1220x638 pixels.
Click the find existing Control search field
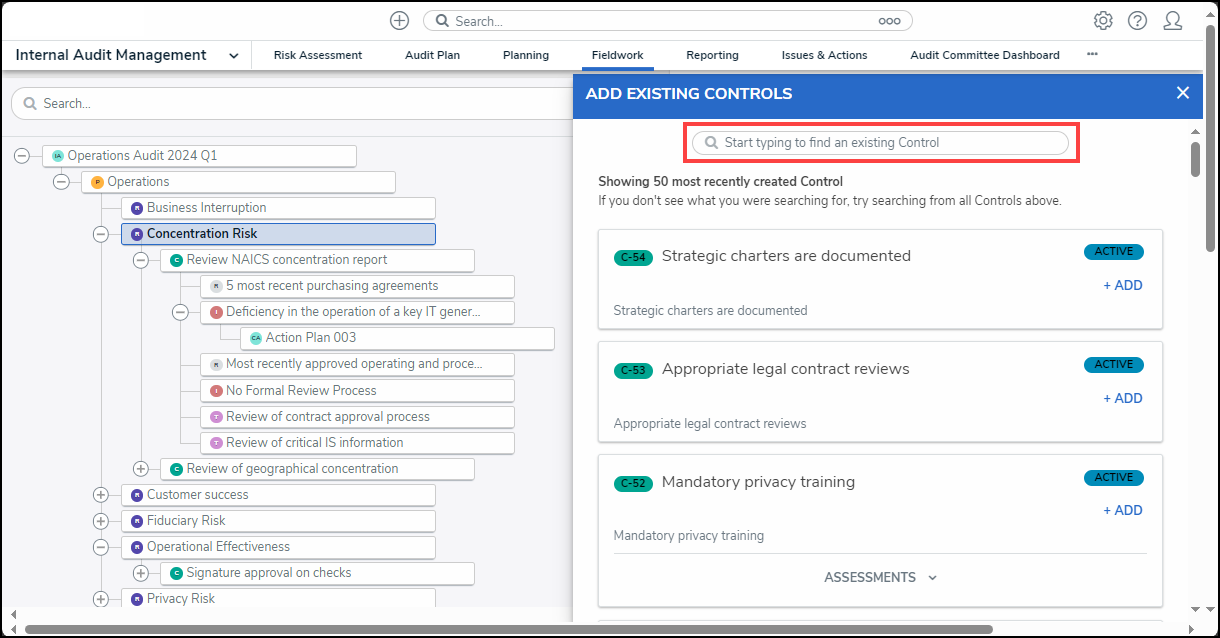pos(880,143)
